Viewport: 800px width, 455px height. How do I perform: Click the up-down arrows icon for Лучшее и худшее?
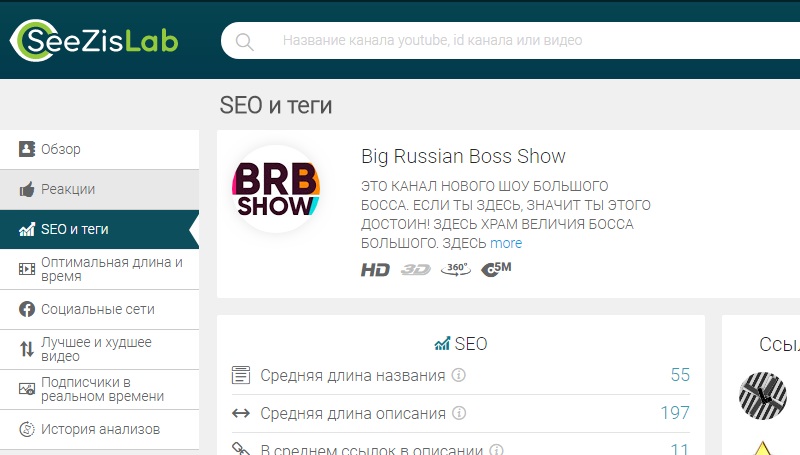coord(27,349)
